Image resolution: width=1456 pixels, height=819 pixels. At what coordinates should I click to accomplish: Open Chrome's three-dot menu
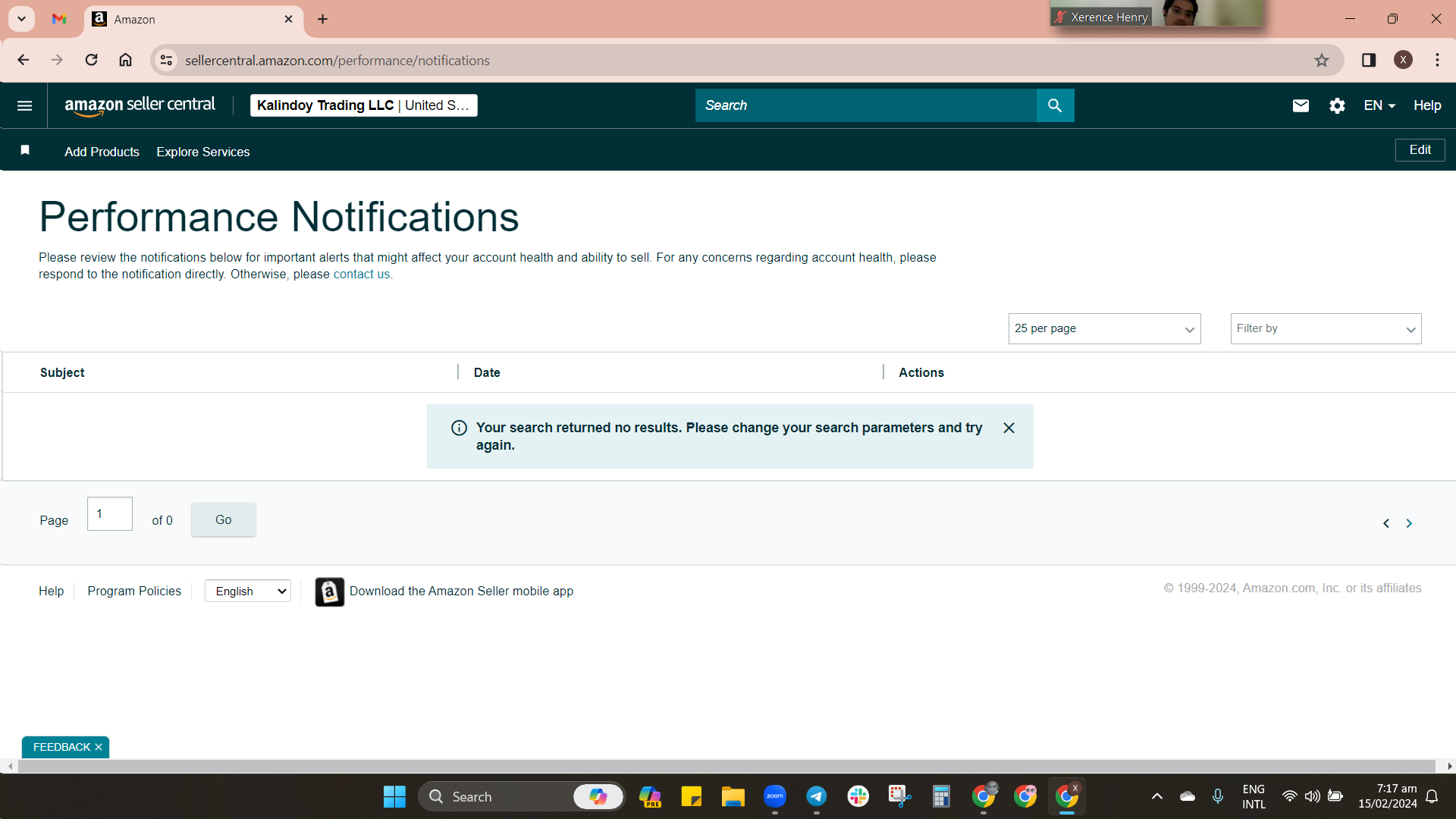pyautogui.click(x=1437, y=60)
